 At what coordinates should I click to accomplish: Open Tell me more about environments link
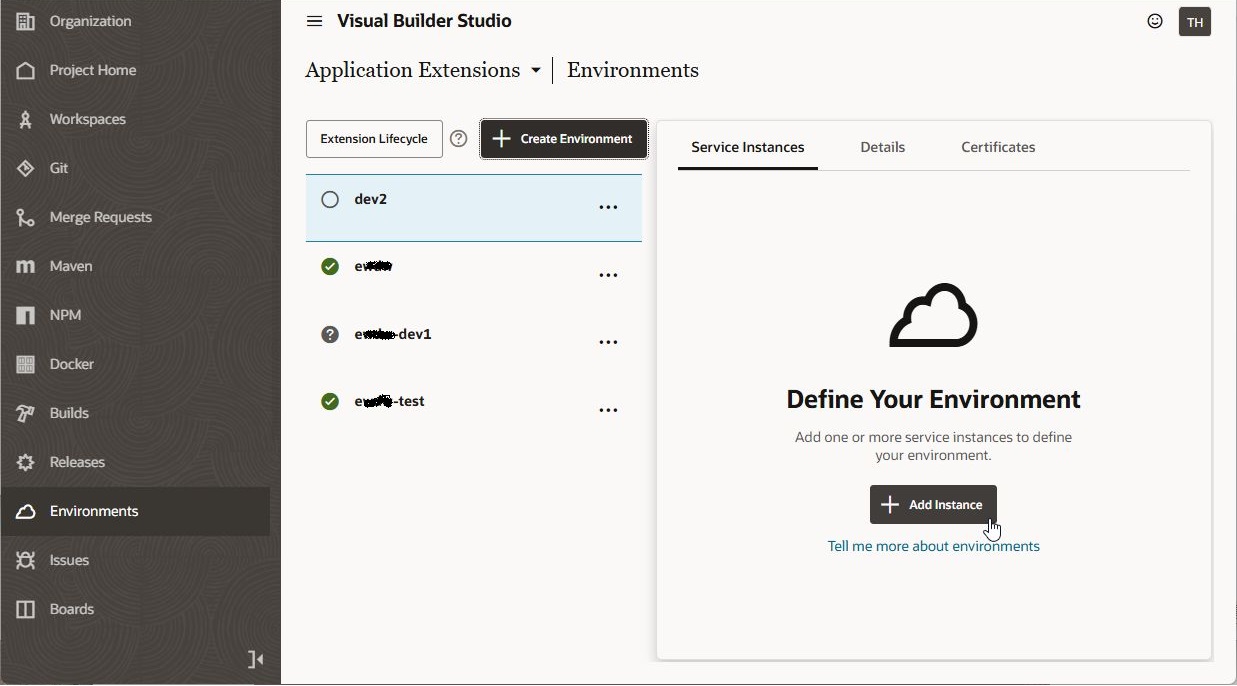[x=933, y=546]
